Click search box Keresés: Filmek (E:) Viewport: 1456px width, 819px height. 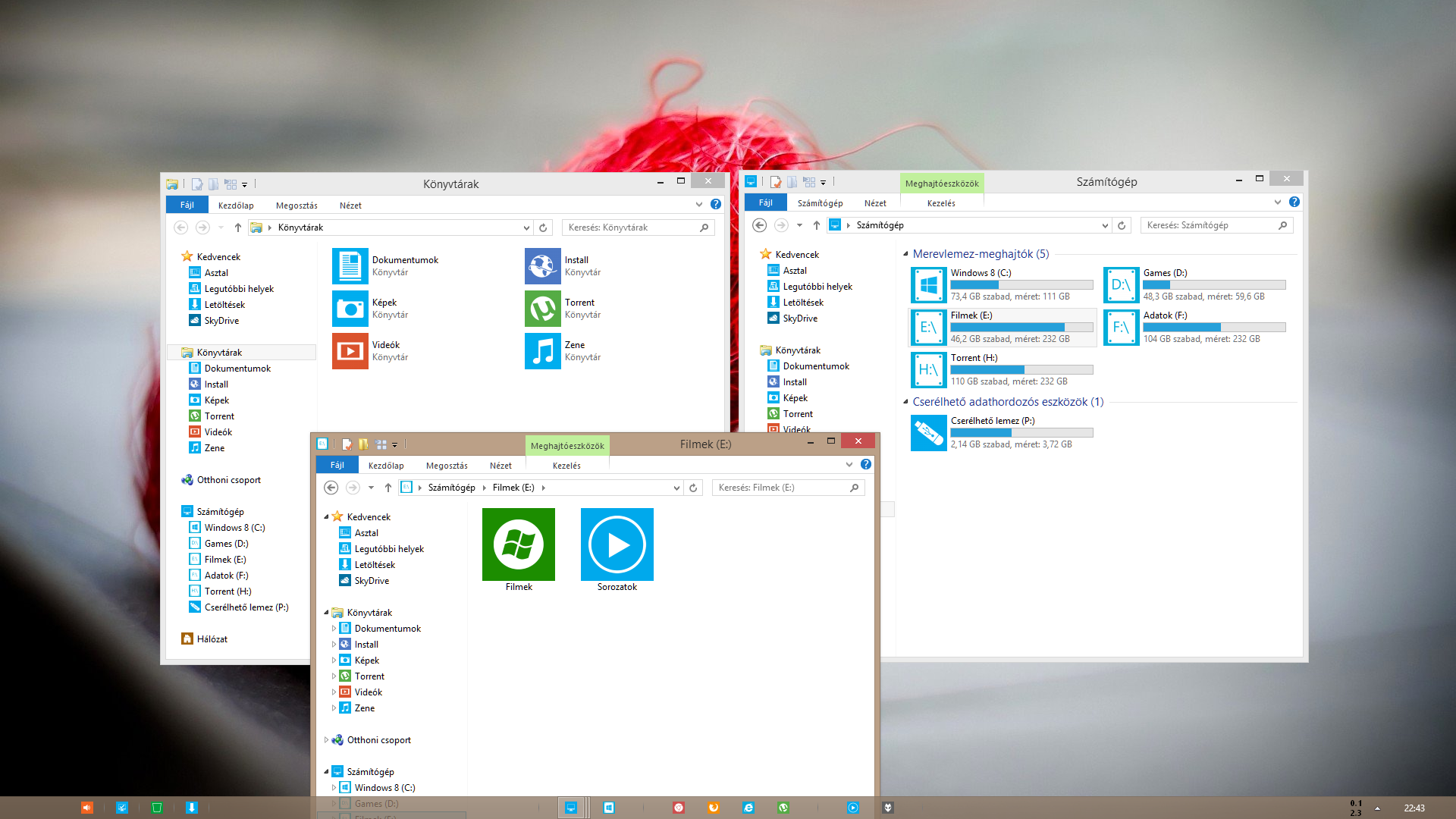pyautogui.click(x=789, y=488)
